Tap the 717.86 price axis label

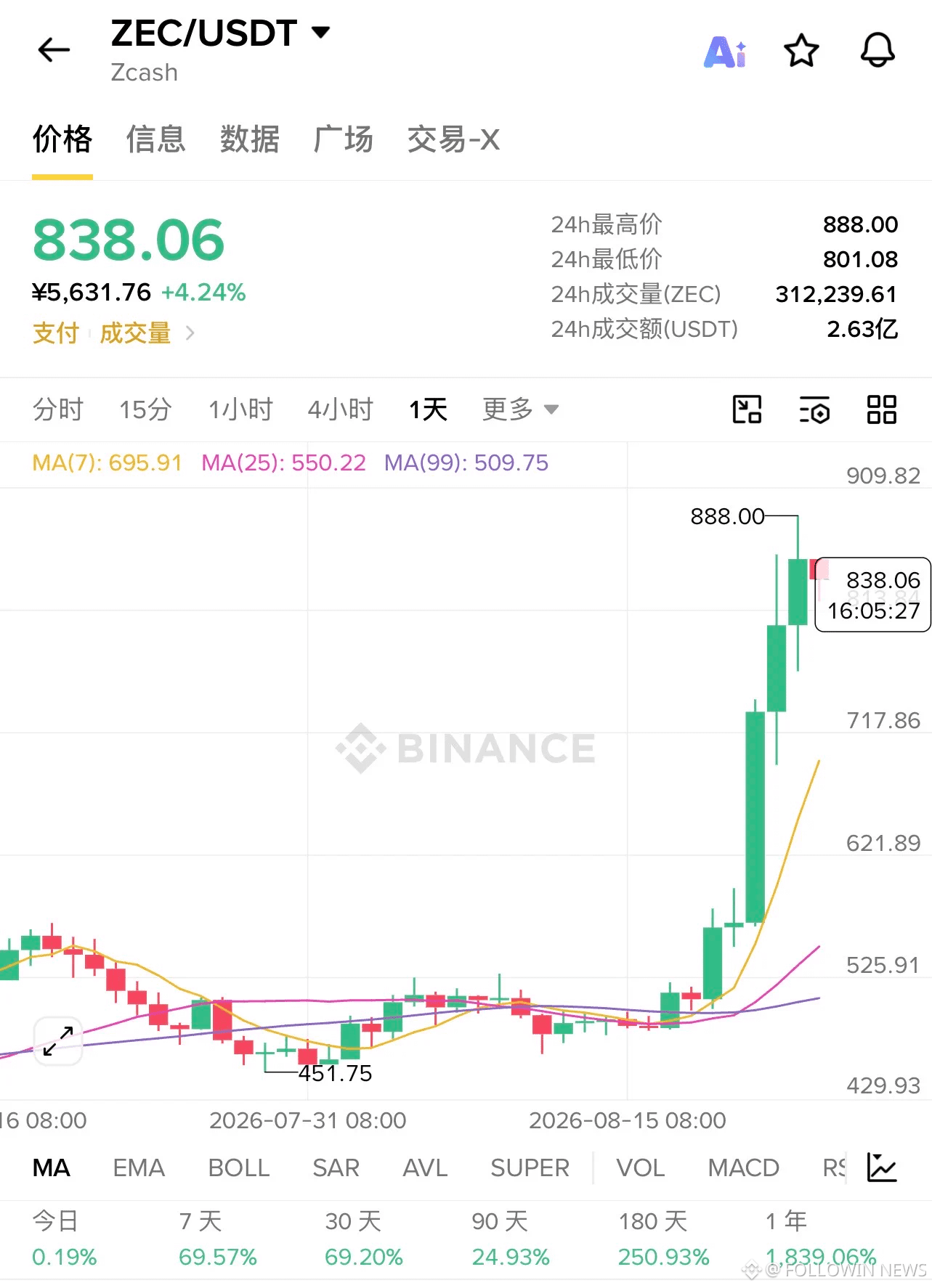pyautogui.click(x=883, y=720)
